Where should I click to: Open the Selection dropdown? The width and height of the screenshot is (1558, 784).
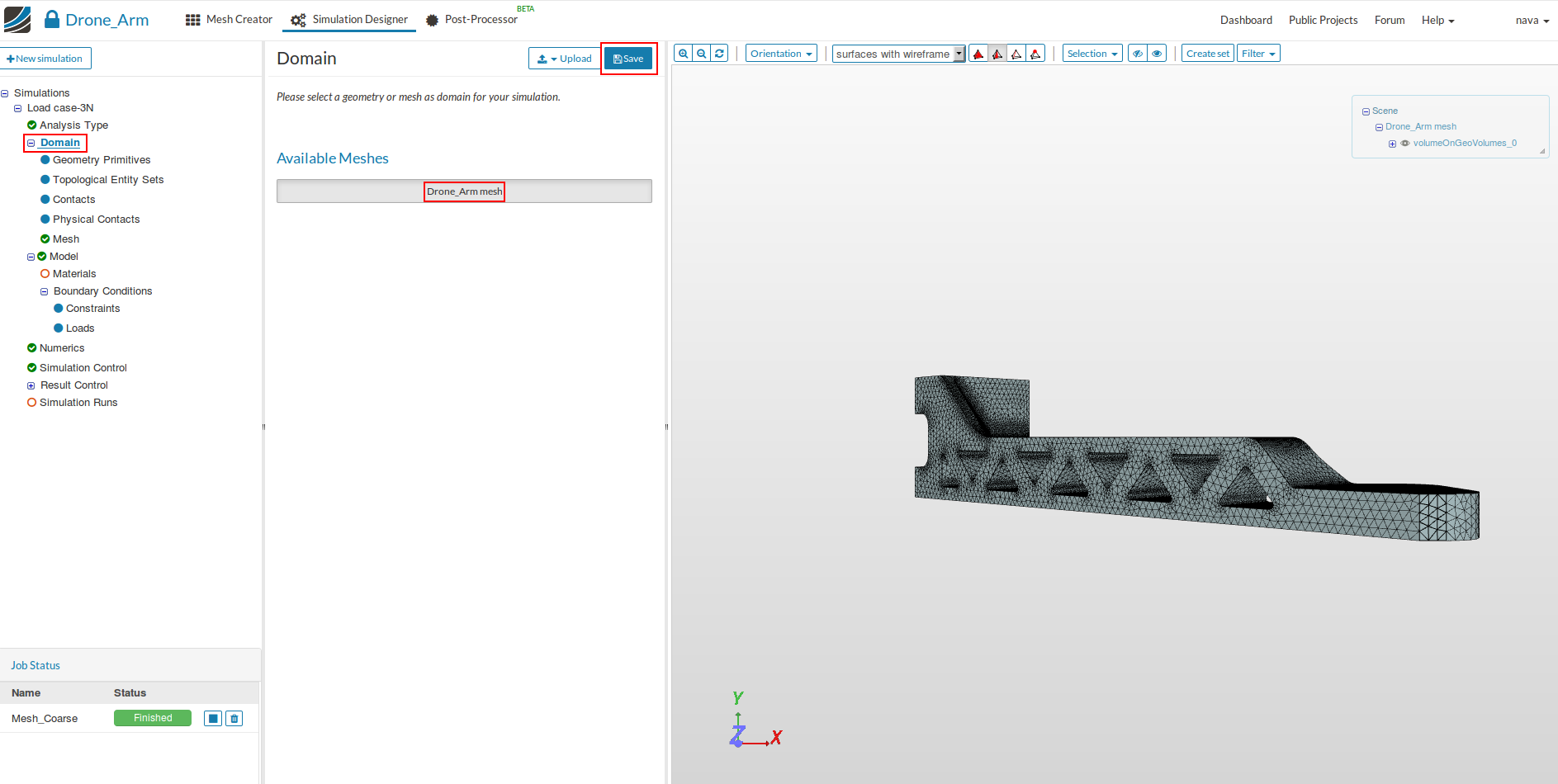(1092, 54)
